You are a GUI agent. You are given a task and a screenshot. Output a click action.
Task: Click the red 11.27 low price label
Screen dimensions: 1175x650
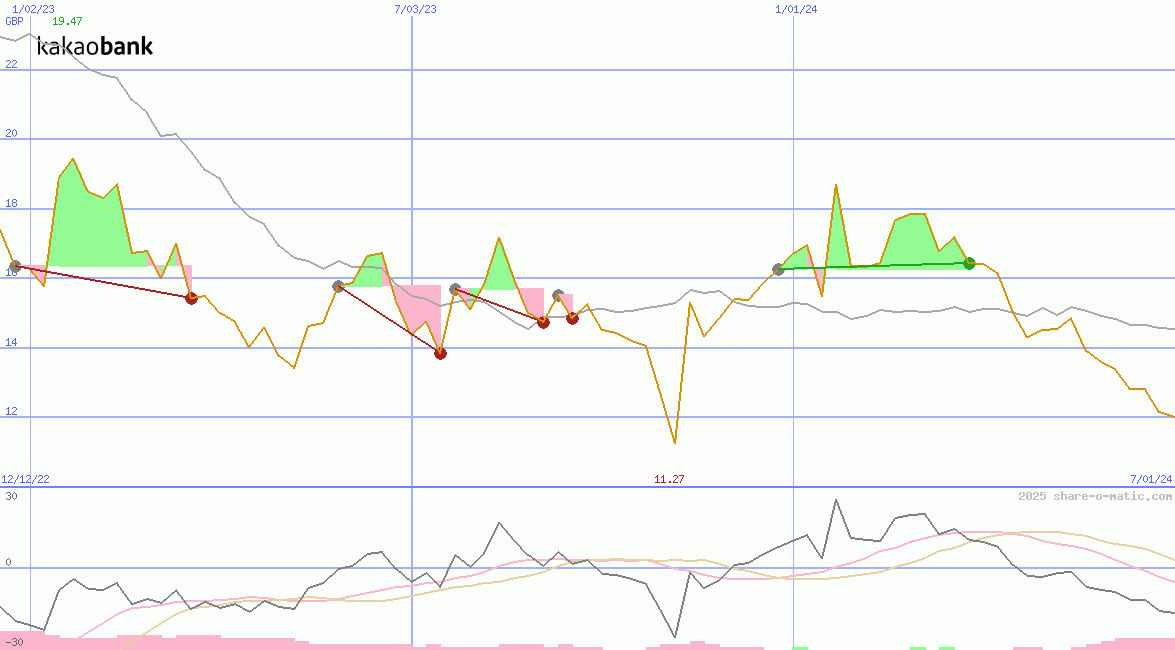[669, 480]
